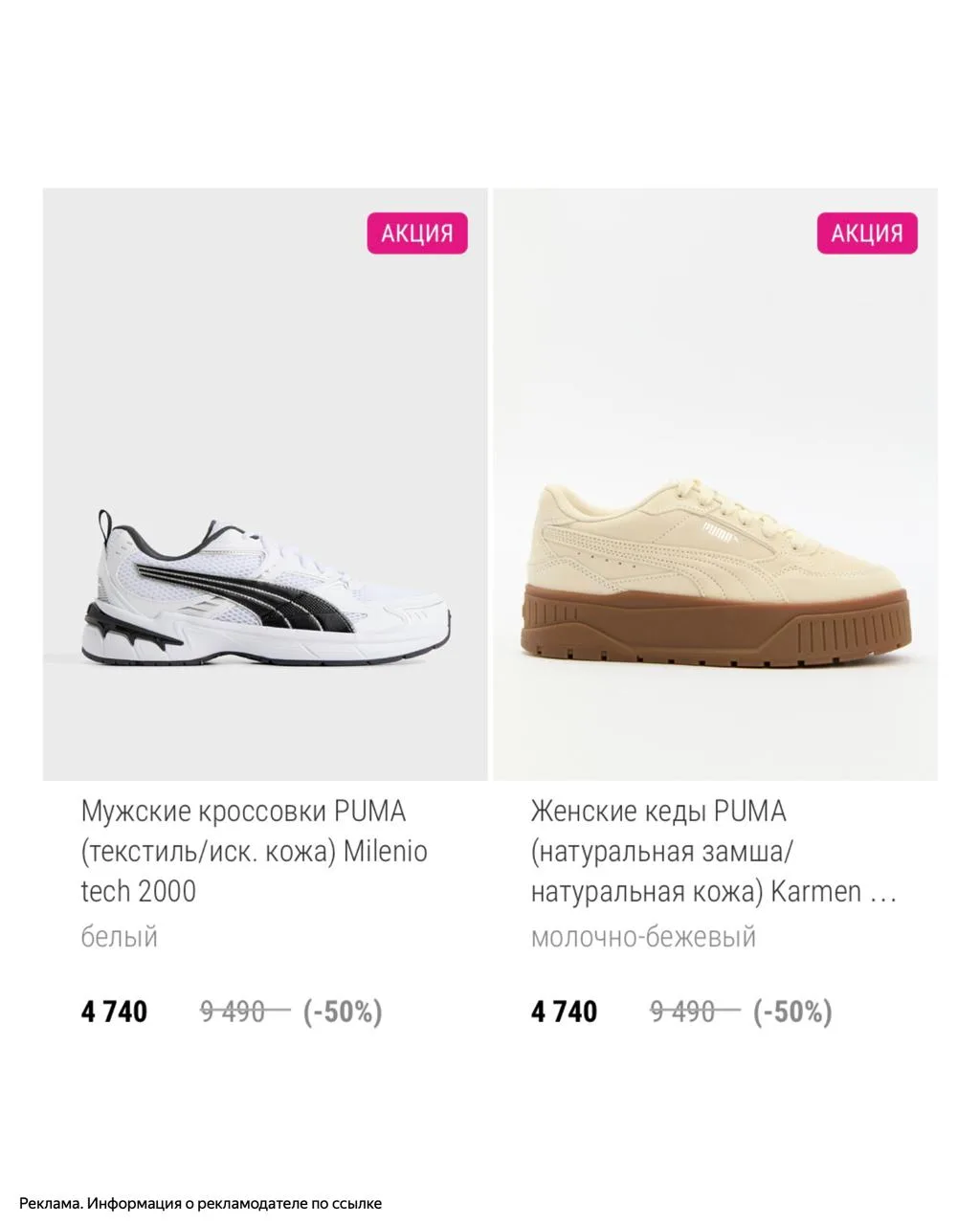980x1225 pixels.
Task: Click the (-50%) discount for women's sneakers
Action: 792,1012
